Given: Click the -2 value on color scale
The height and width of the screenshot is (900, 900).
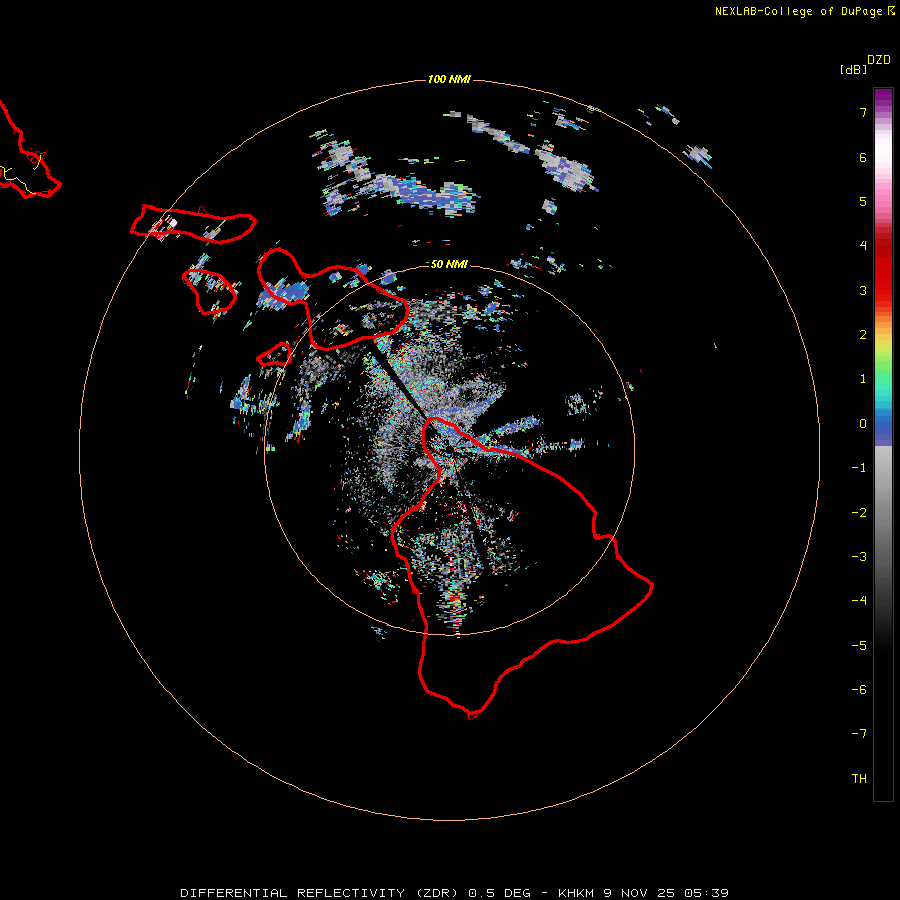Looking at the screenshot, I should (859, 513).
